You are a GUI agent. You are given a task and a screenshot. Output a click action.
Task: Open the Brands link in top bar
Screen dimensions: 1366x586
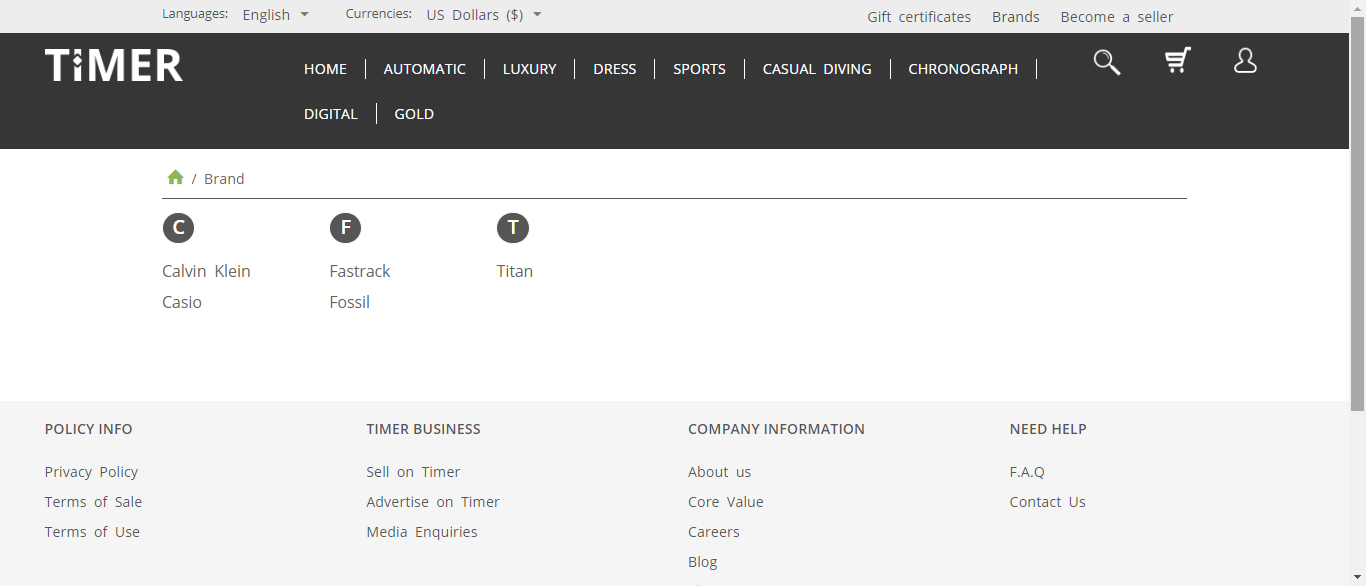1016,17
